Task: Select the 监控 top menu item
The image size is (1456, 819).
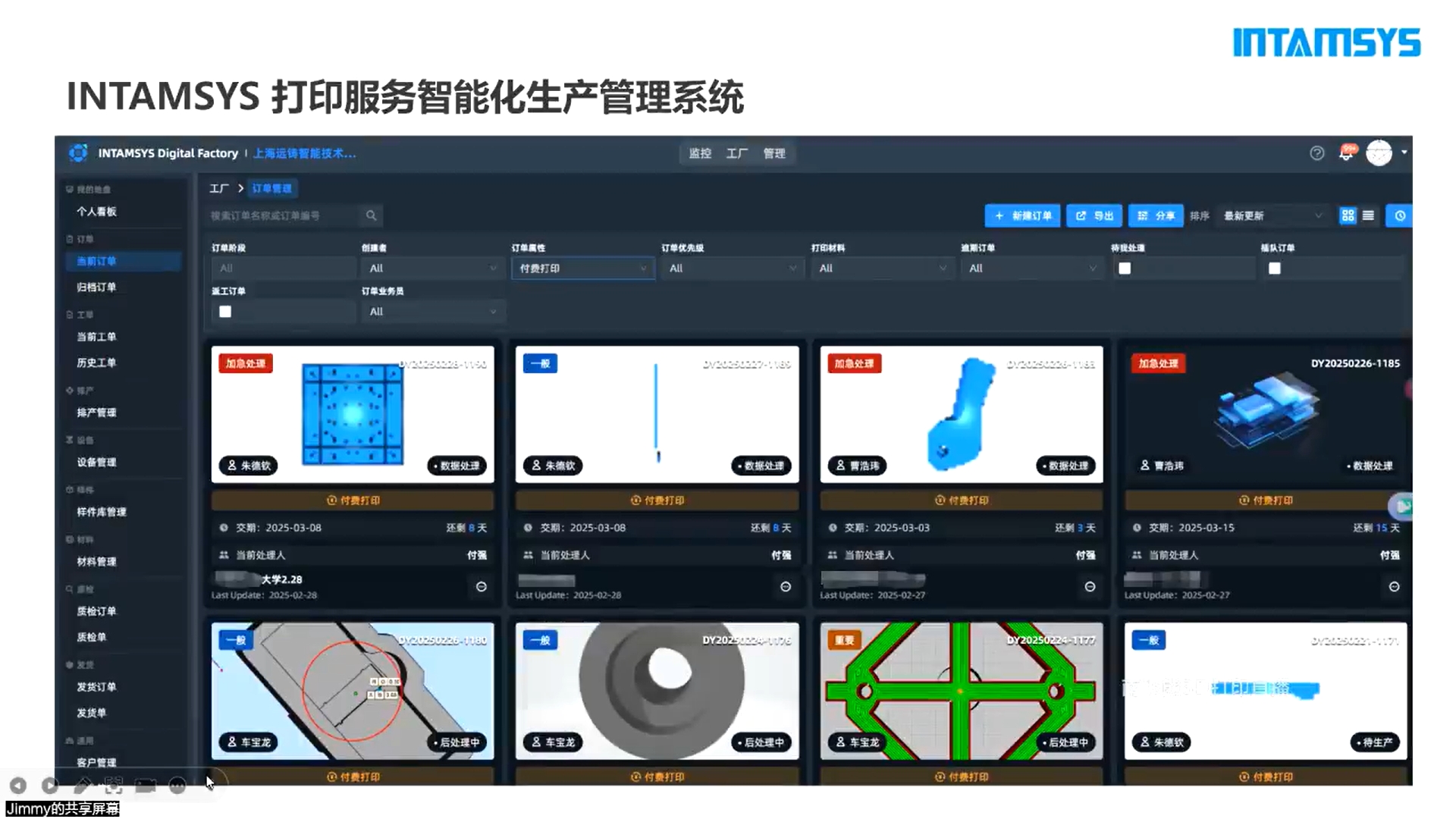Action: (x=699, y=153)
